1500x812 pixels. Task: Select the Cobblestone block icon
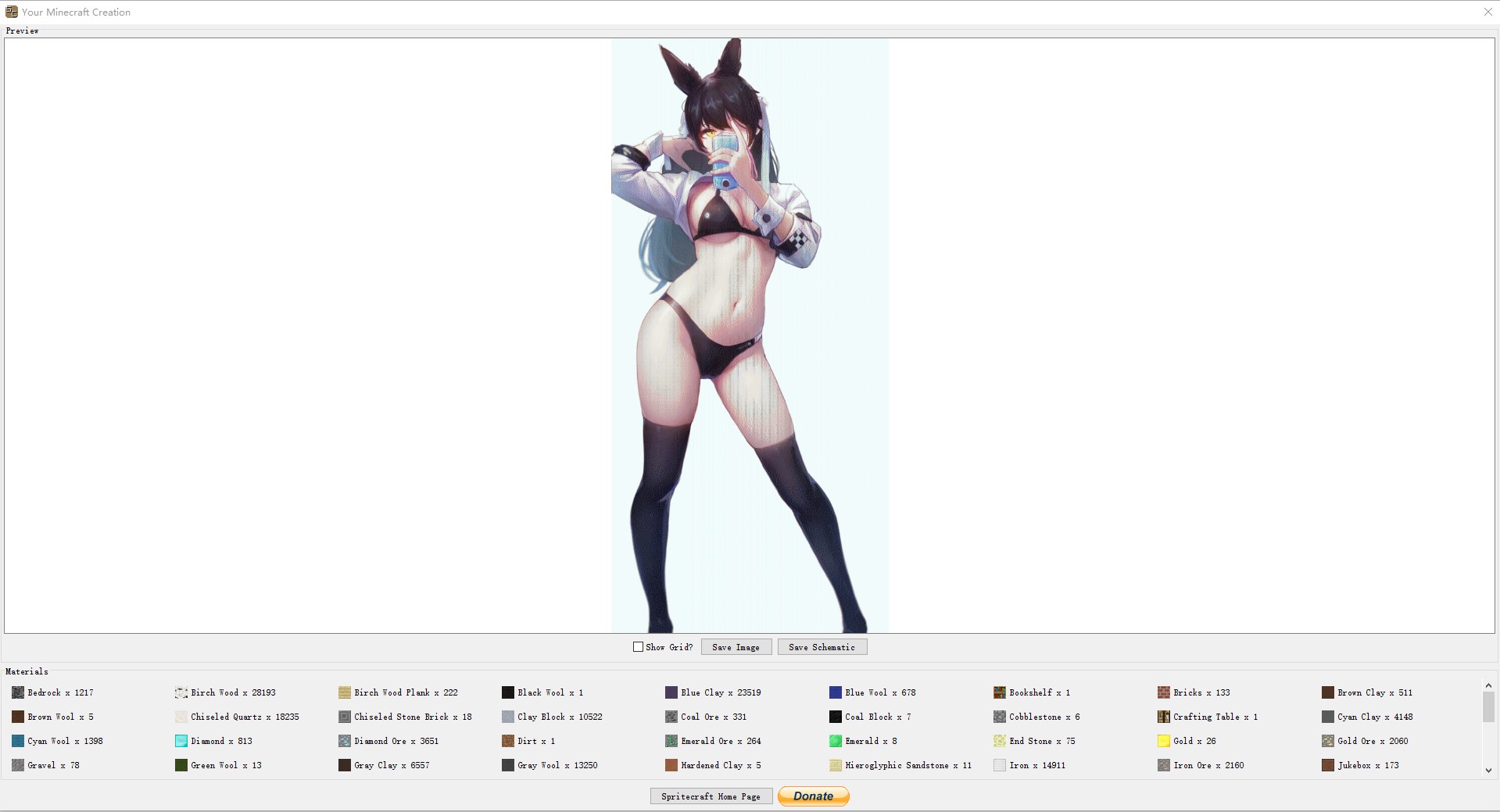(x=1000, y=717)
